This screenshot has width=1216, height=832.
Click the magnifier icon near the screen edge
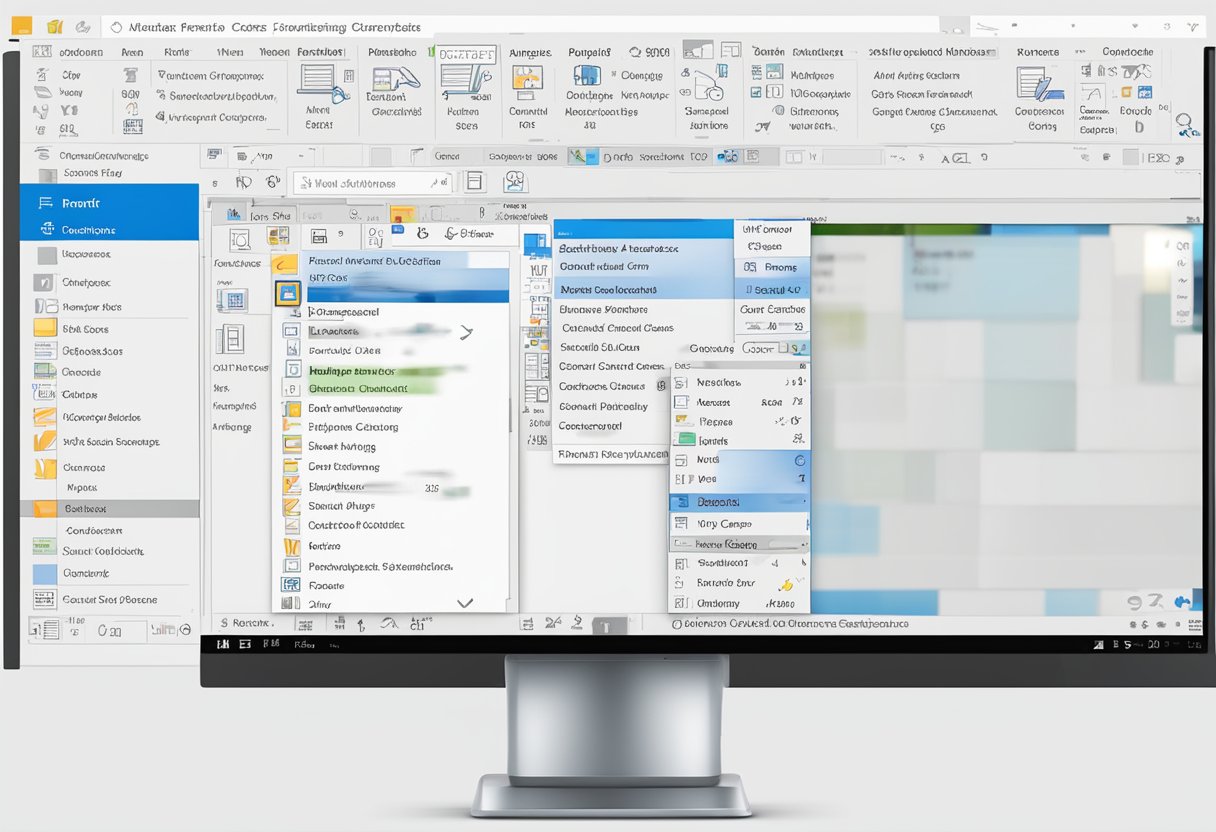(1184, 123)
